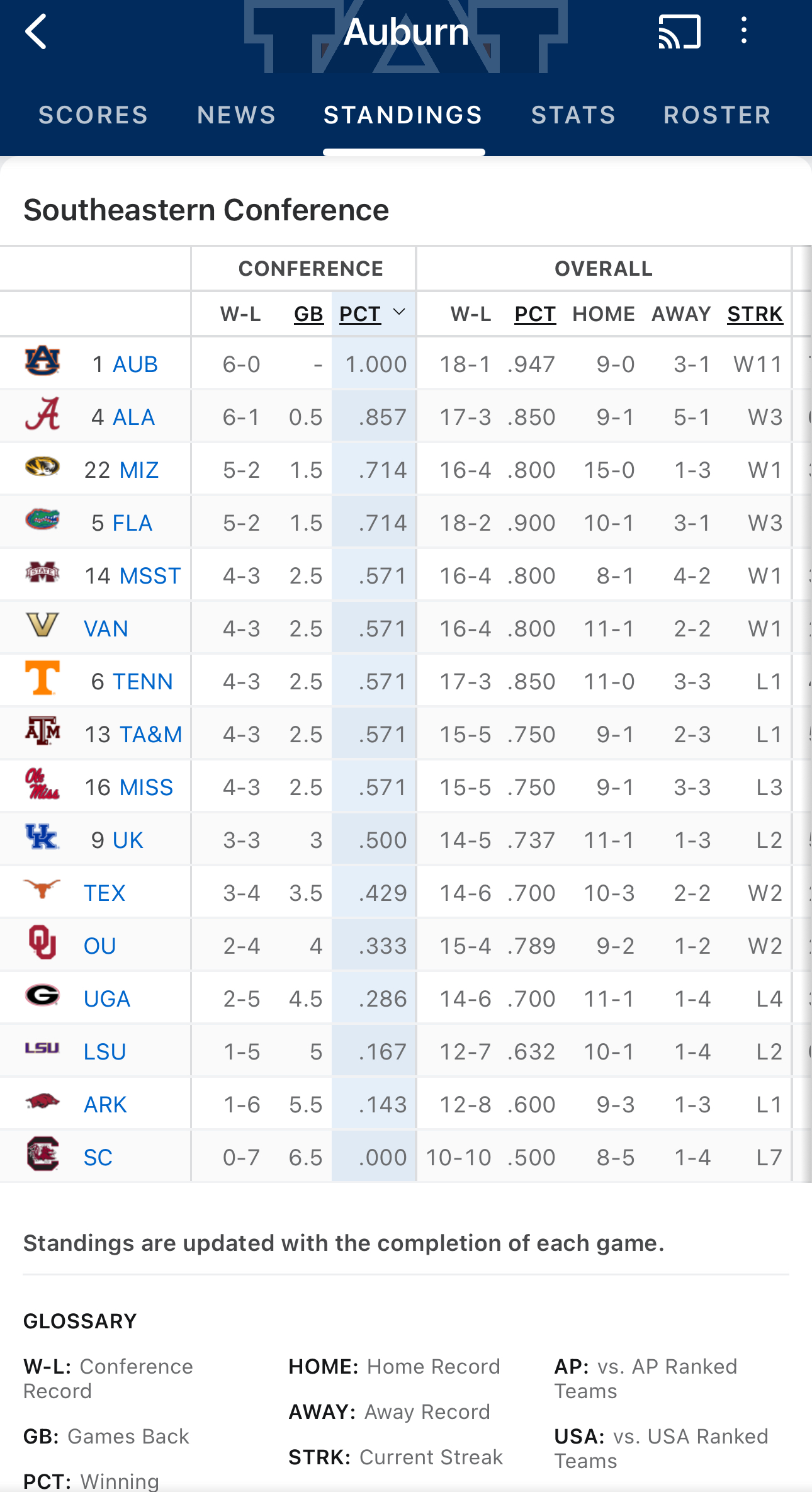The image size is (812, 1492).
Task: Open the MSST team link
Action: click(x=150, y=576)
